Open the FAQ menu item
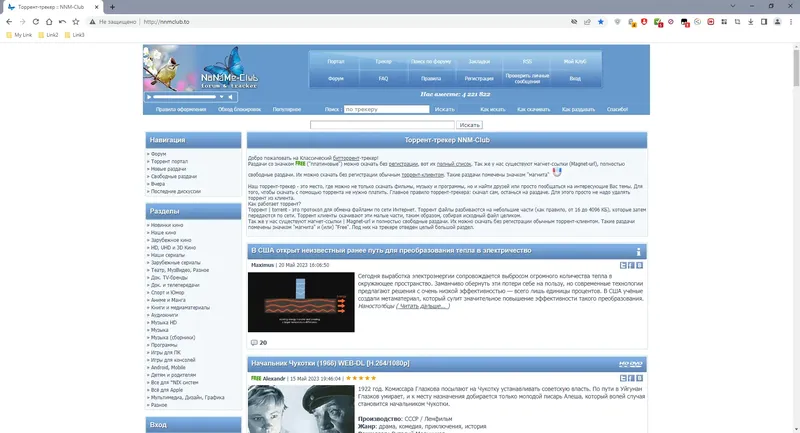The width and height of the screenshot is (800, 433). click(384, 79)
